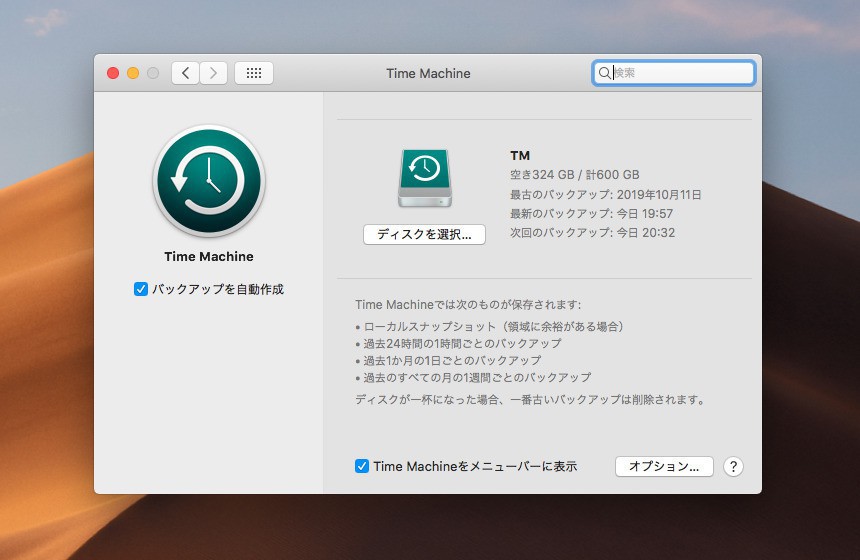Image resolution: width=860 pixels, height=560 pixels.
Task: Minimize the window with the yellow button
Action: pyautogui.click(x=133, y=73)
